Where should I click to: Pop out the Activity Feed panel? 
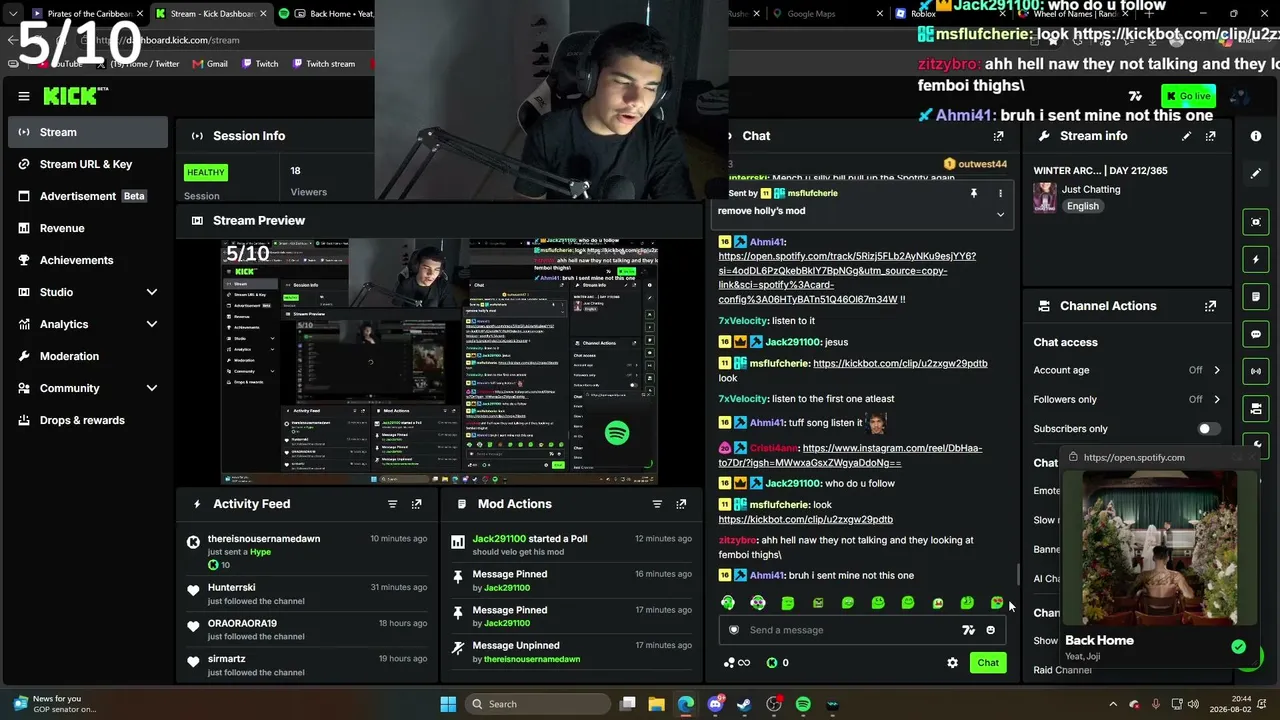pos(417,504)
